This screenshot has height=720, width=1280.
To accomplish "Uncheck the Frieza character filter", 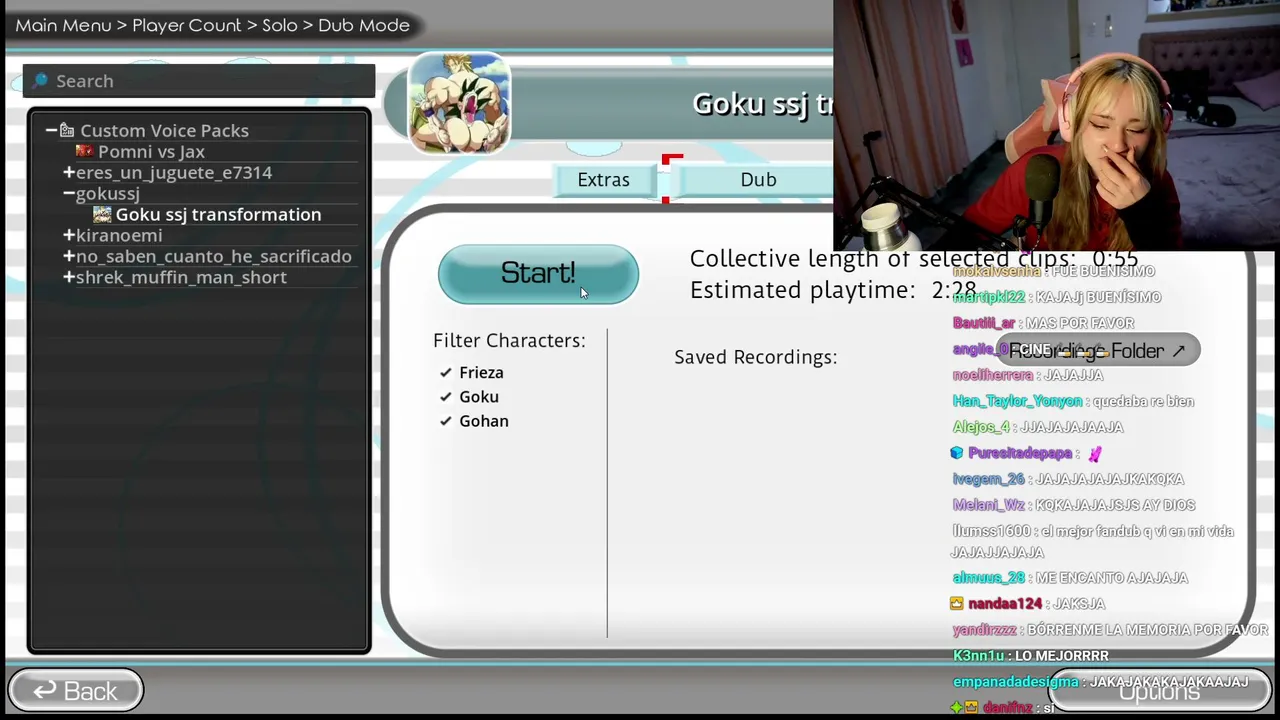I will [446, 372].
